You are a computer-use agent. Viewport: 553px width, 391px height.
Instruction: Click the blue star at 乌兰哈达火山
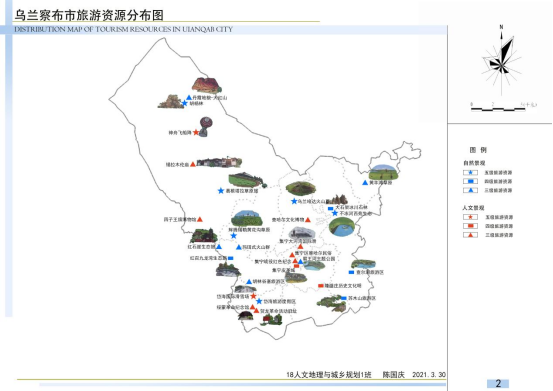[294, 201]
